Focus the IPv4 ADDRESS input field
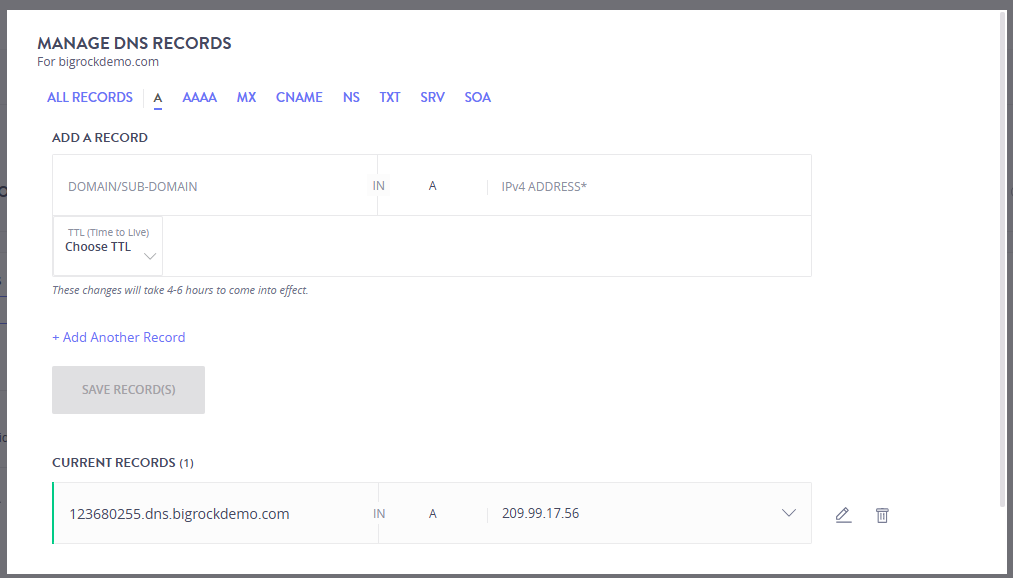The height and width of the screenshot is (578, 1013). click(x=649, y=186)
